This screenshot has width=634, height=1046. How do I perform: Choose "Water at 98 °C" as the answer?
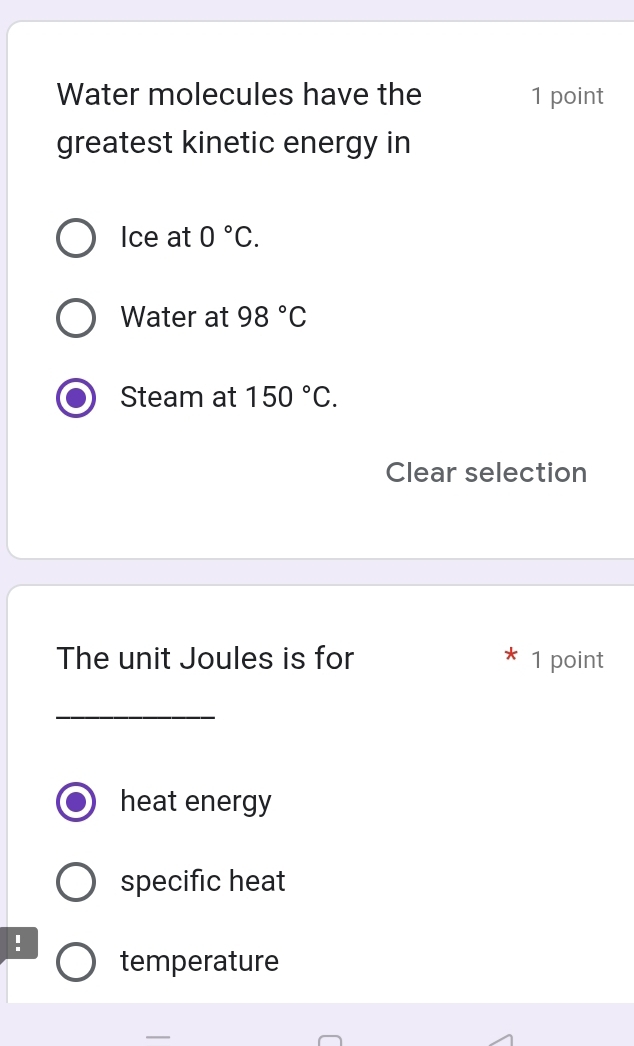click(76, 318)
